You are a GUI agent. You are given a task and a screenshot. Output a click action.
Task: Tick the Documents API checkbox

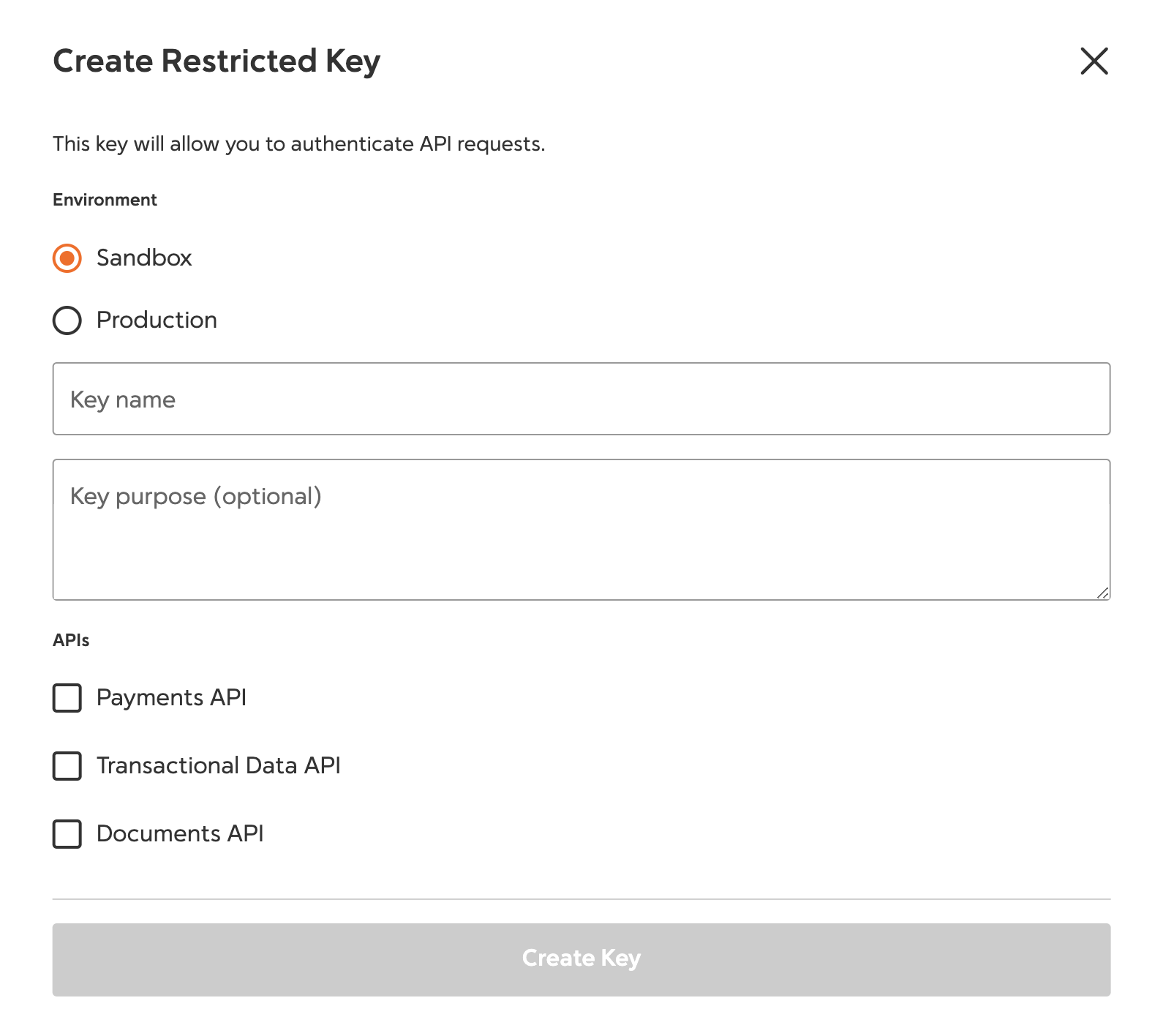click(67, 834)
